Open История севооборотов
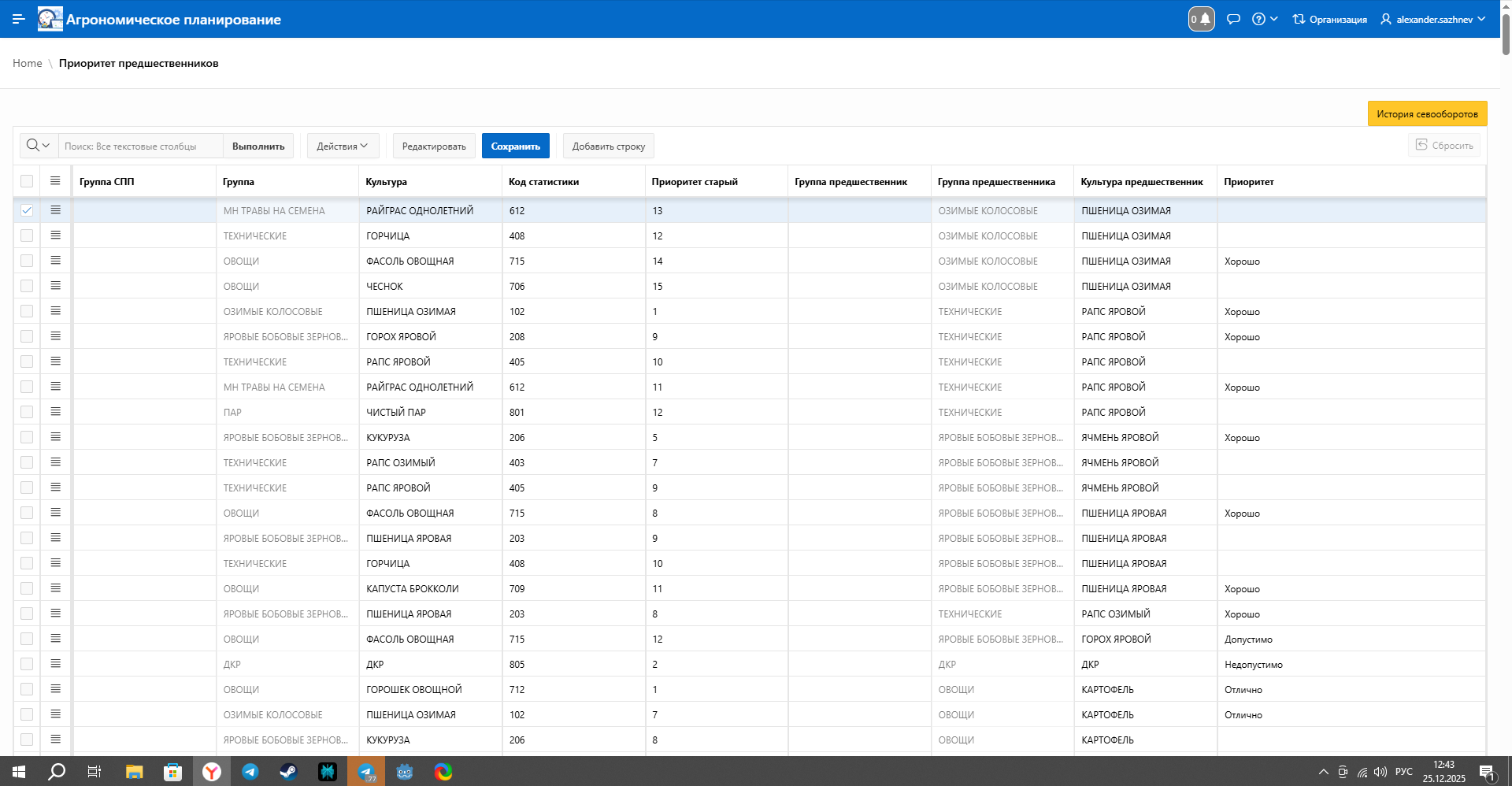 tap(1427, 113)
